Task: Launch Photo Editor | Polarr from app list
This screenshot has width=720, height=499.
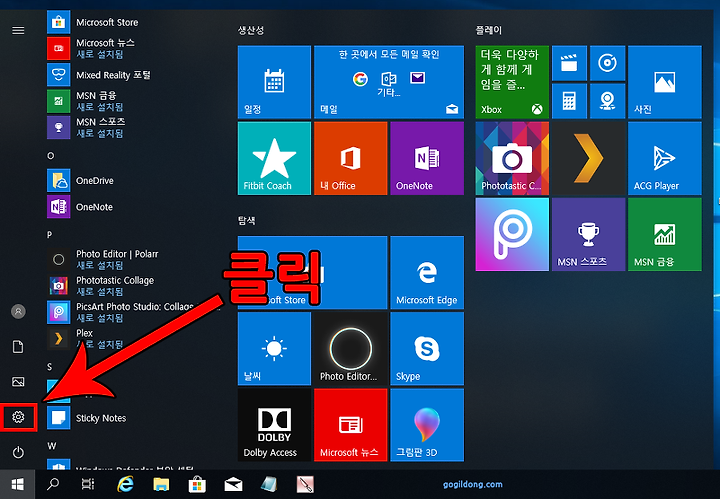Action: (x=133, y=259)
